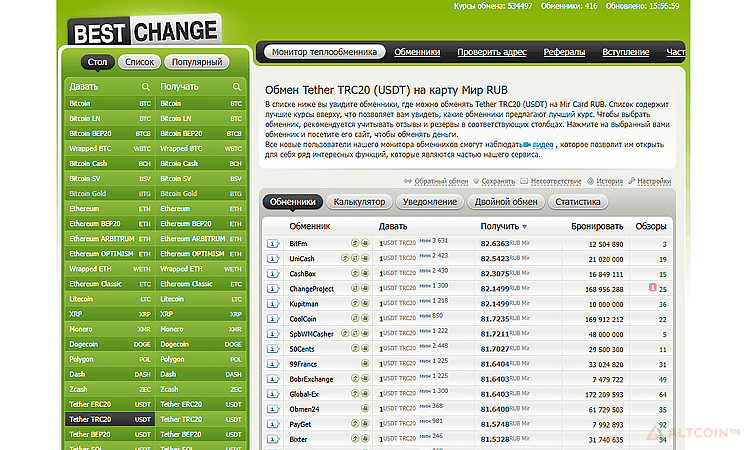
Task: Open the UniCash exchanger info icon
Action: [273, 259]
